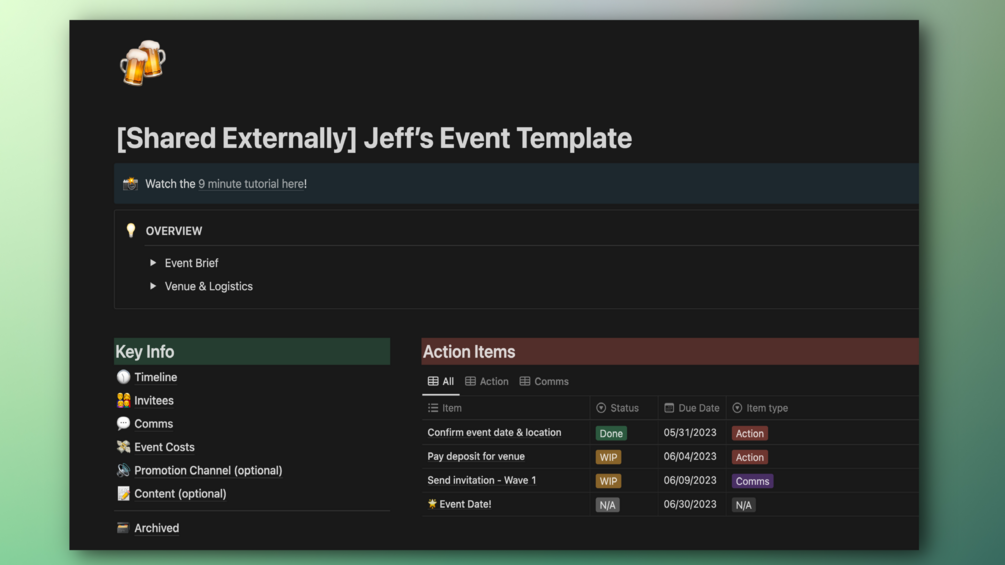Expand the Venue & Logistics toggle
Image resolution: width=1005 pixels, height=565 pixels.
153,286
